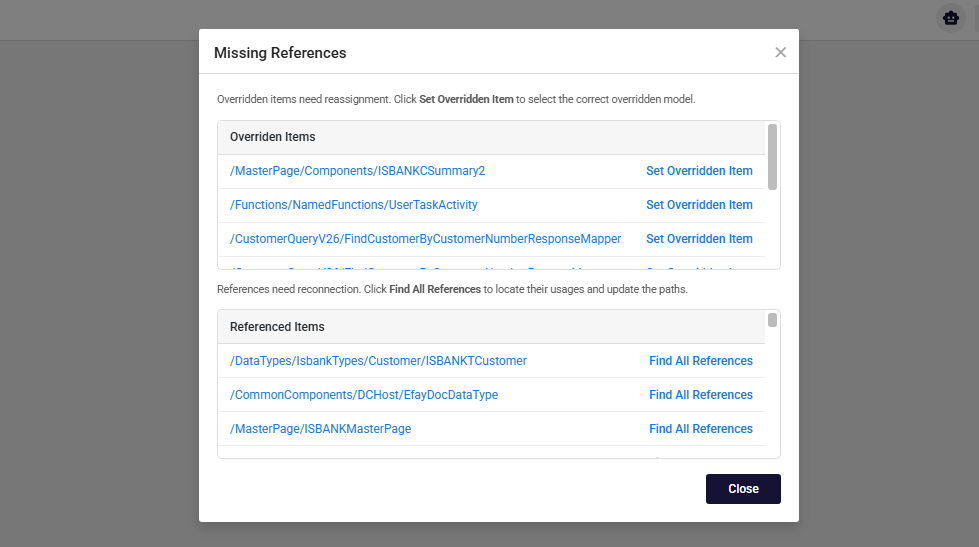This screenshot has width=979, height=547.
Task: Click the Referenced Items list scrollbar thumb
Action: (772, 320)
